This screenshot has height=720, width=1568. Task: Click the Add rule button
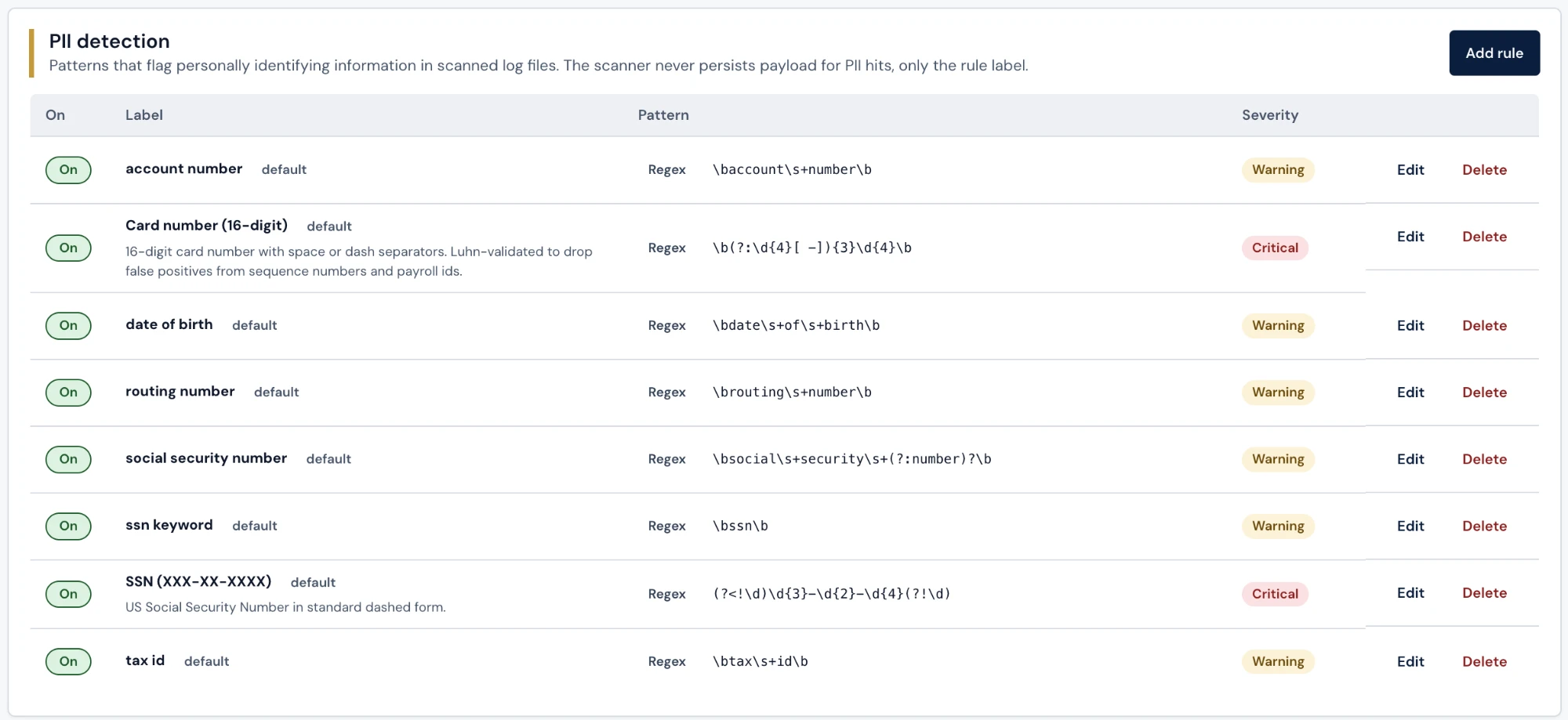point(1494,53)
